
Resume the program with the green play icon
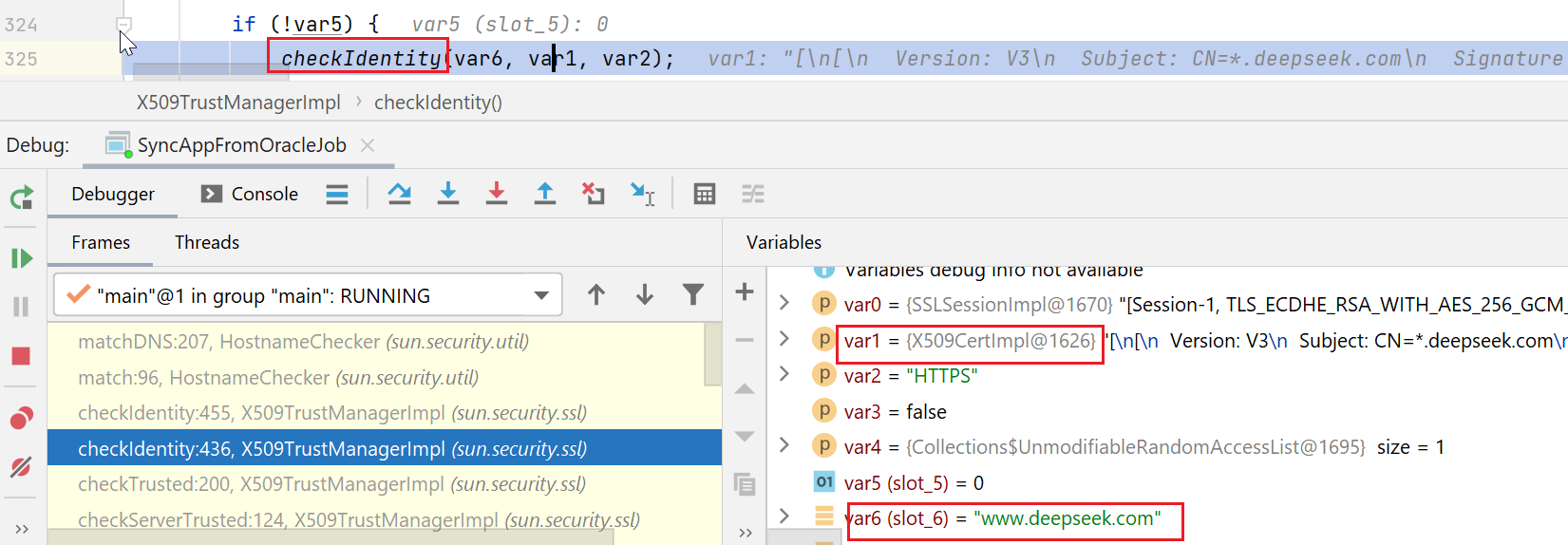(x=21, y=258)
